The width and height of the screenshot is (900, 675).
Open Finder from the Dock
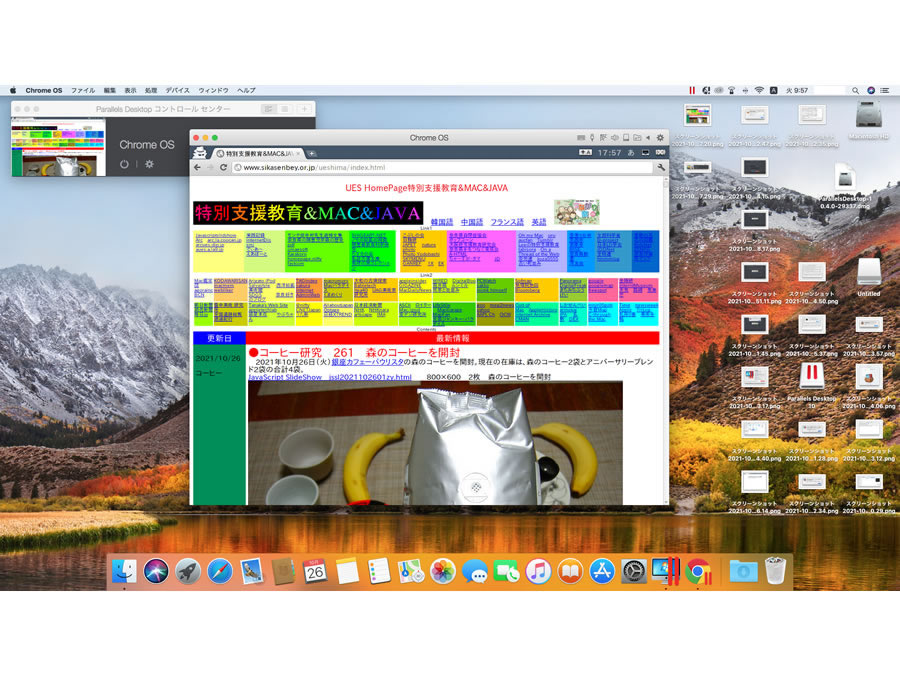pos(124,571)
